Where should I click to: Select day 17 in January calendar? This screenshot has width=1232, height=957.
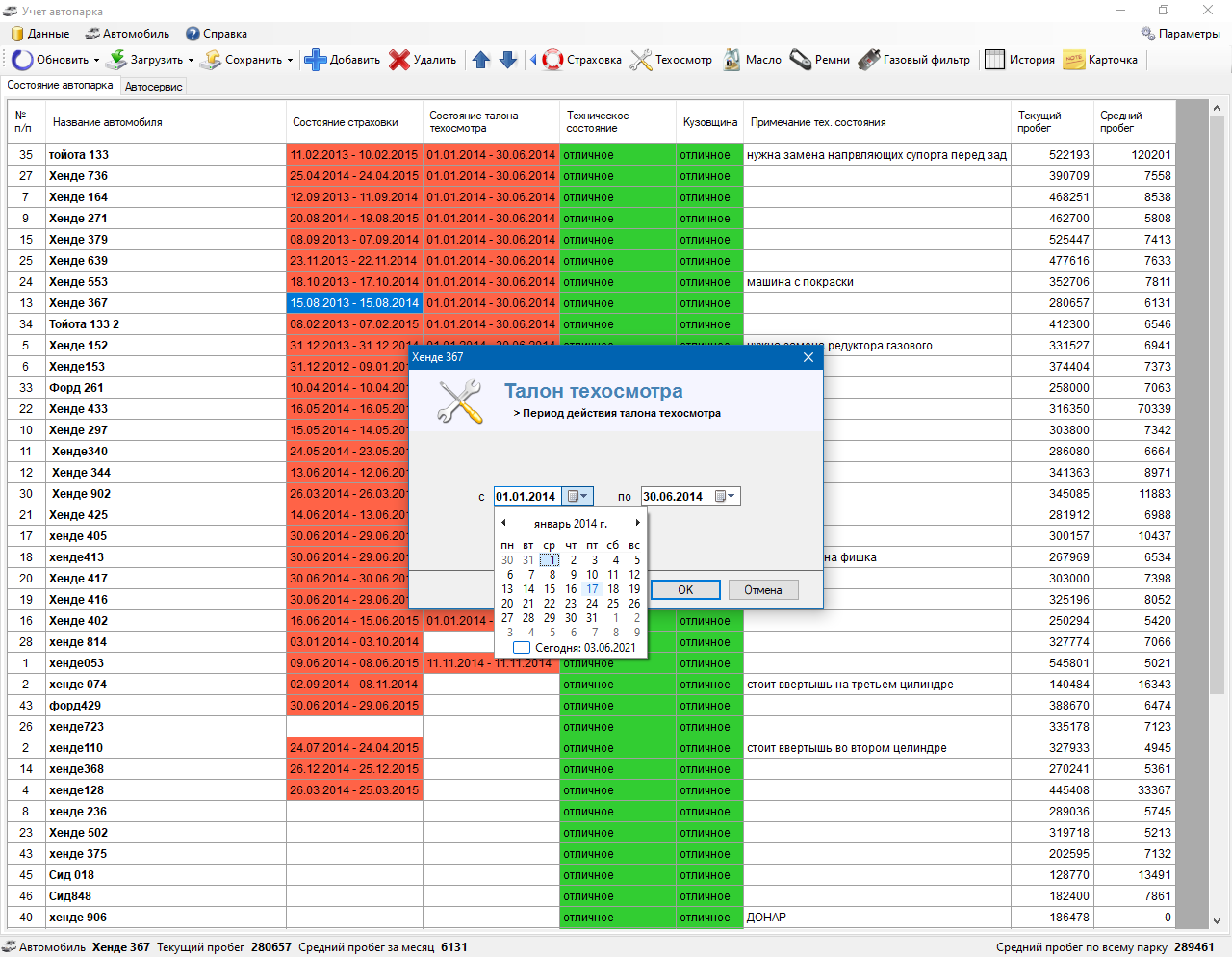pos(592,589)
